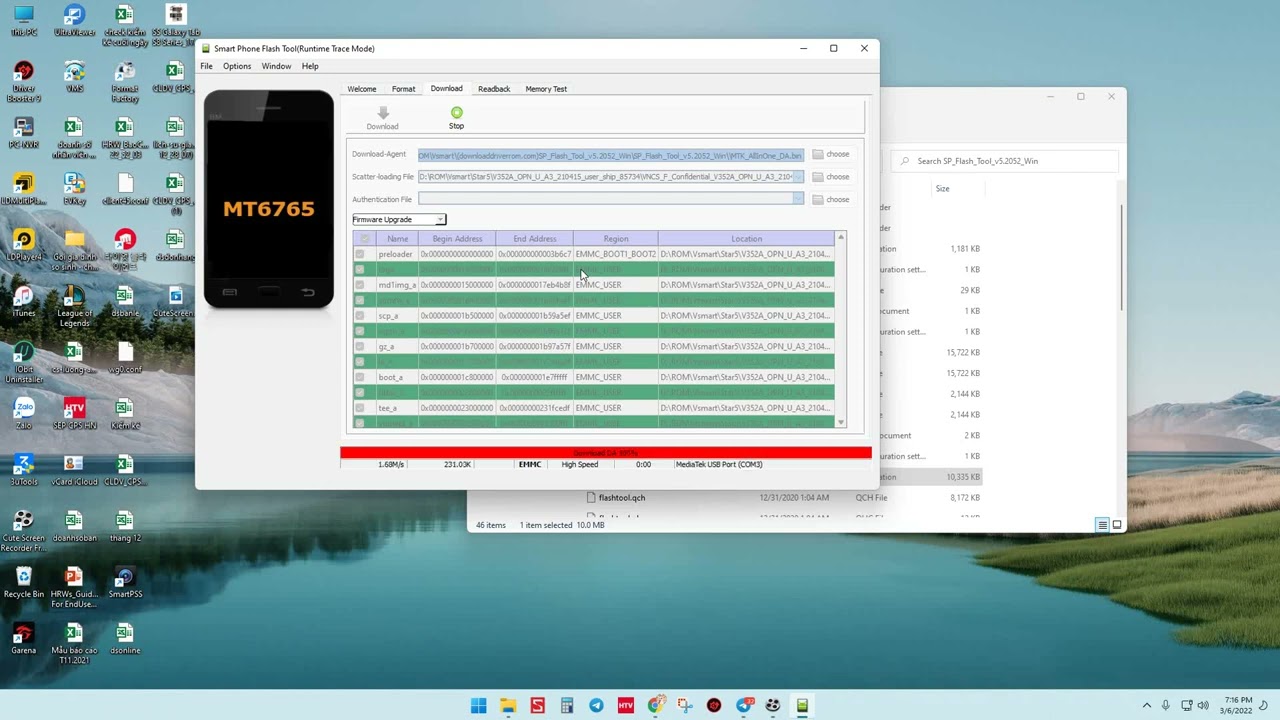The image size is (1280, 720).
Task: Click the partition table scroll-down arrow
Action: (841, 423)
